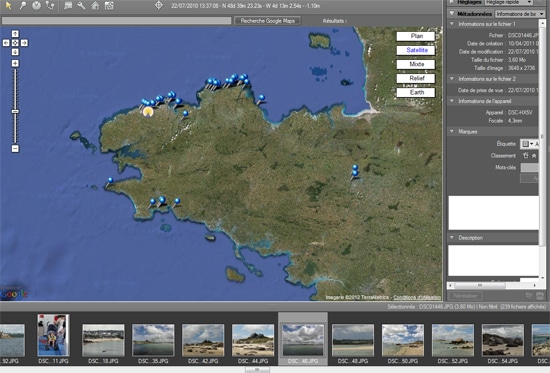This screenshot has width=550, height=373.
Task: Switch map to Earth view
Action: tap(416, 92)
